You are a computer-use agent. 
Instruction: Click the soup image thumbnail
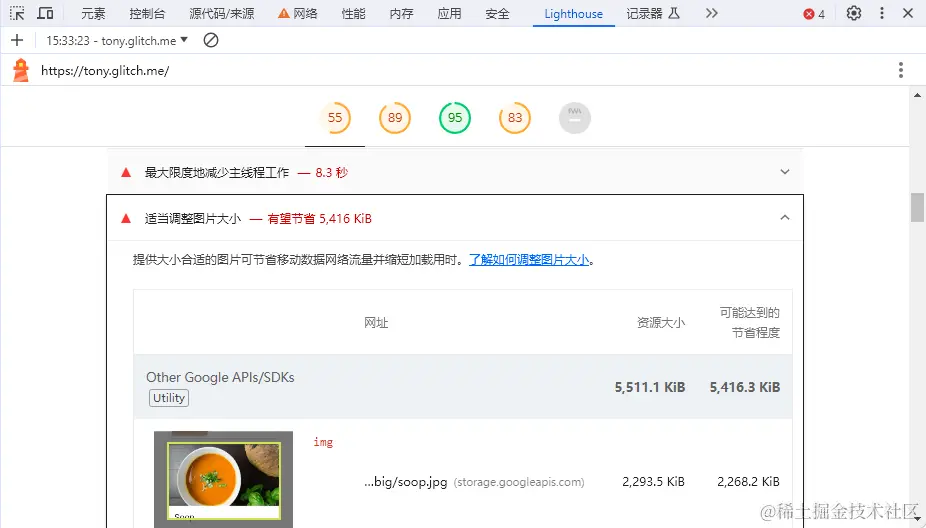click(x=223, y=479)
